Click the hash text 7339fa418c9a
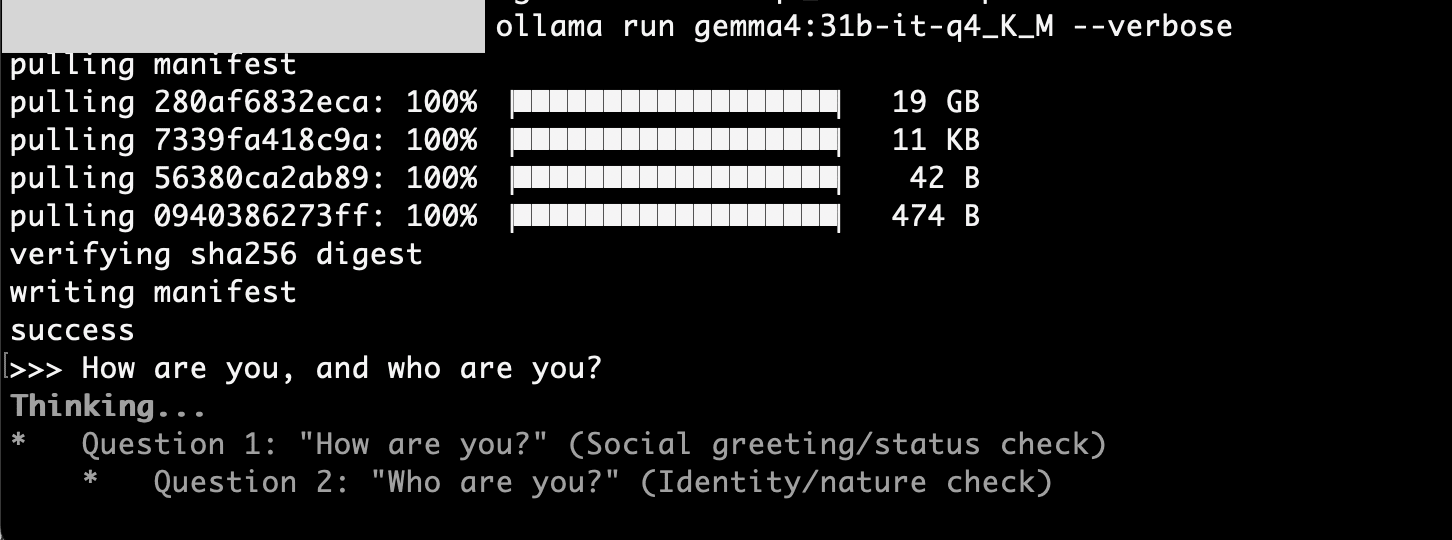The image size is (1452, 540). point(262,141)
